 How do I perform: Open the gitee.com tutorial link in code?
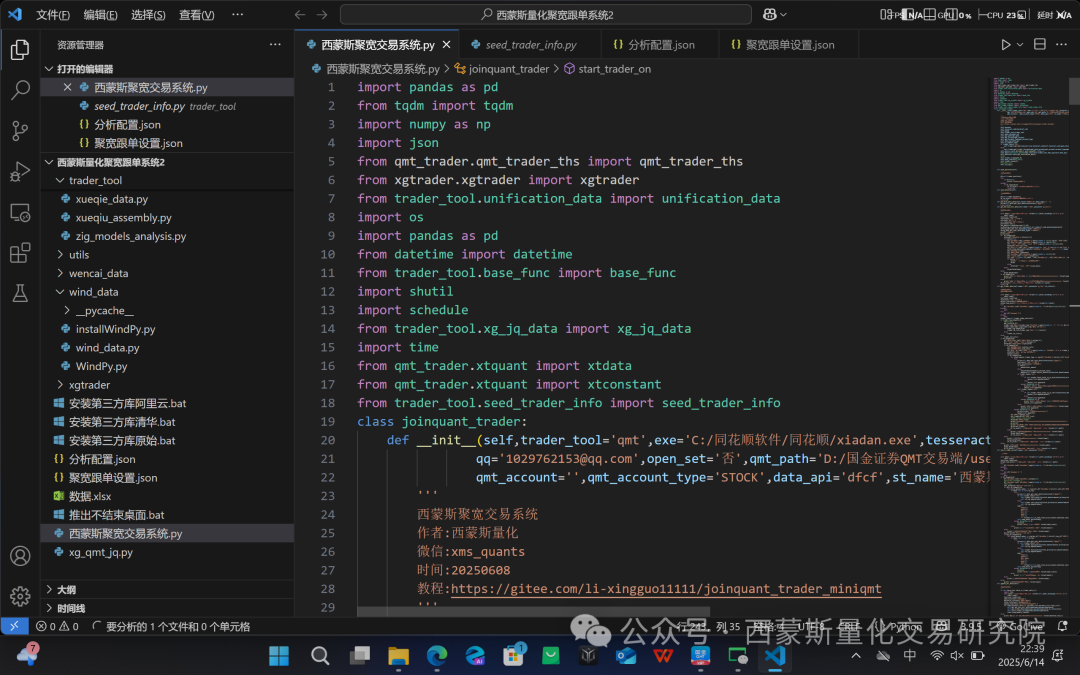(666, 589)
